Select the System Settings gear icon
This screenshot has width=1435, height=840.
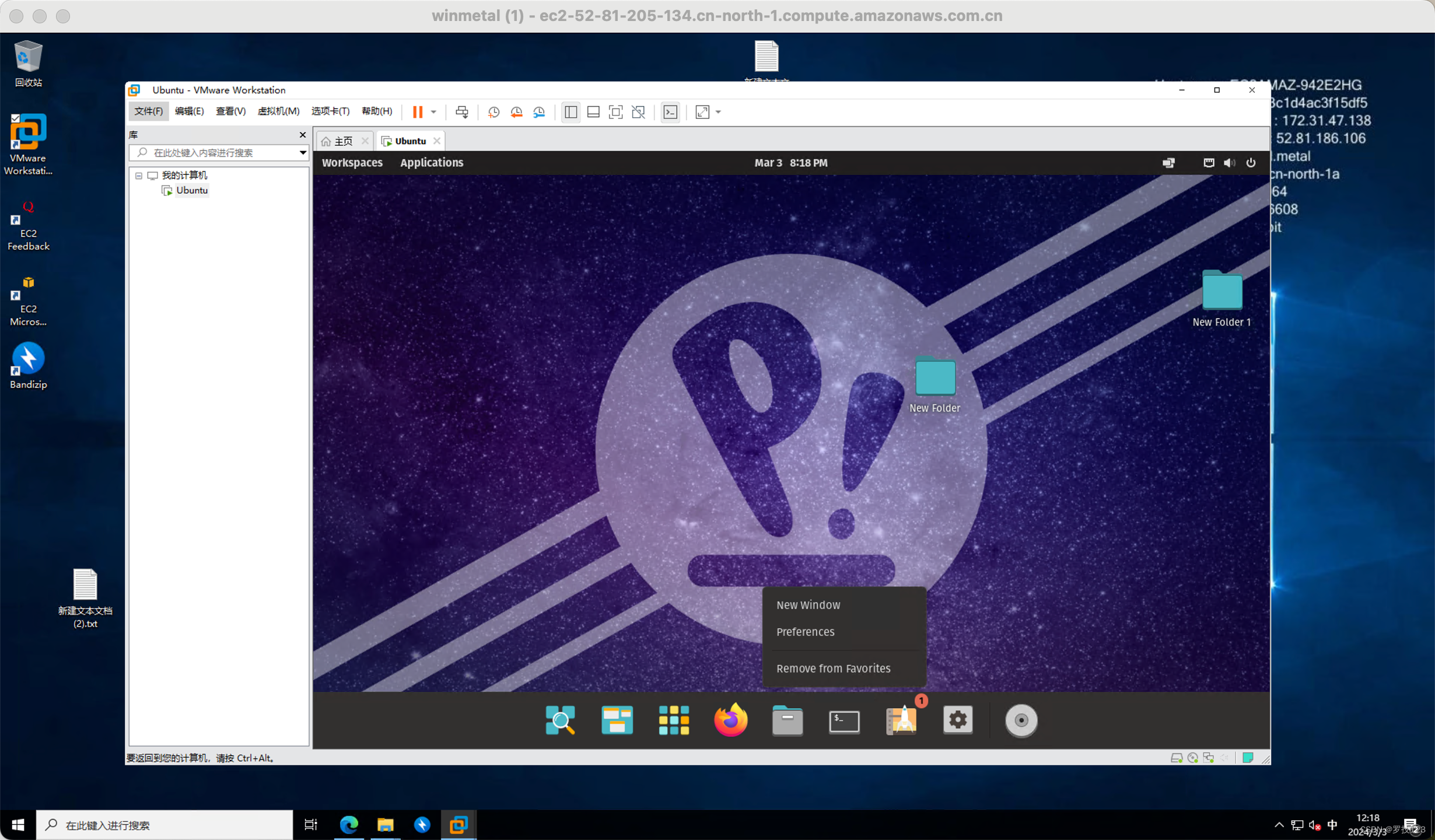957,720
